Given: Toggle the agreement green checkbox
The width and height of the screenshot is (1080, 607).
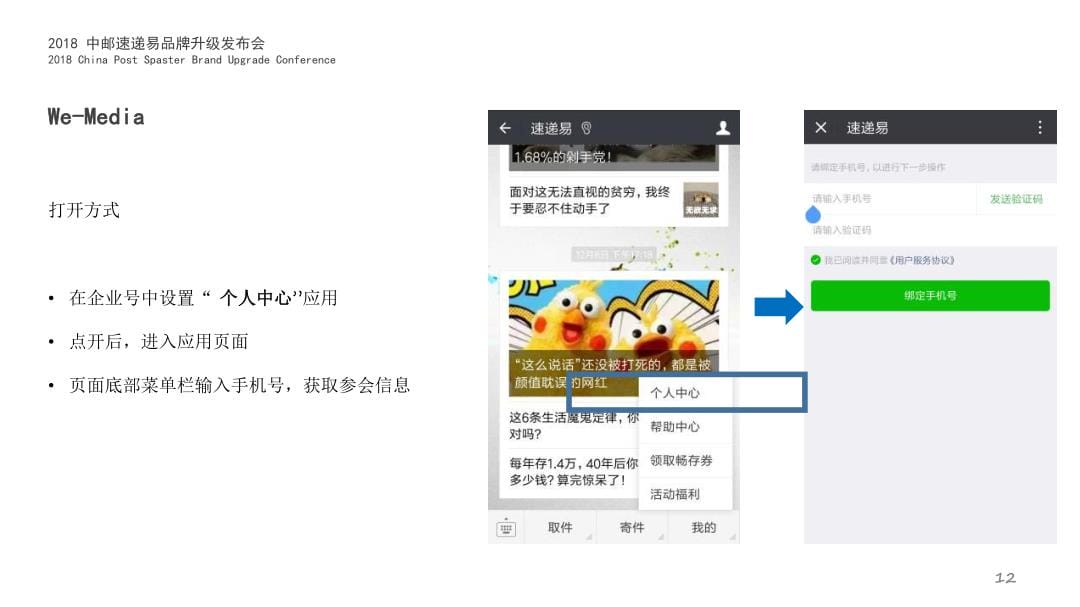Looking at the screenshot, I should click(816, 260).
